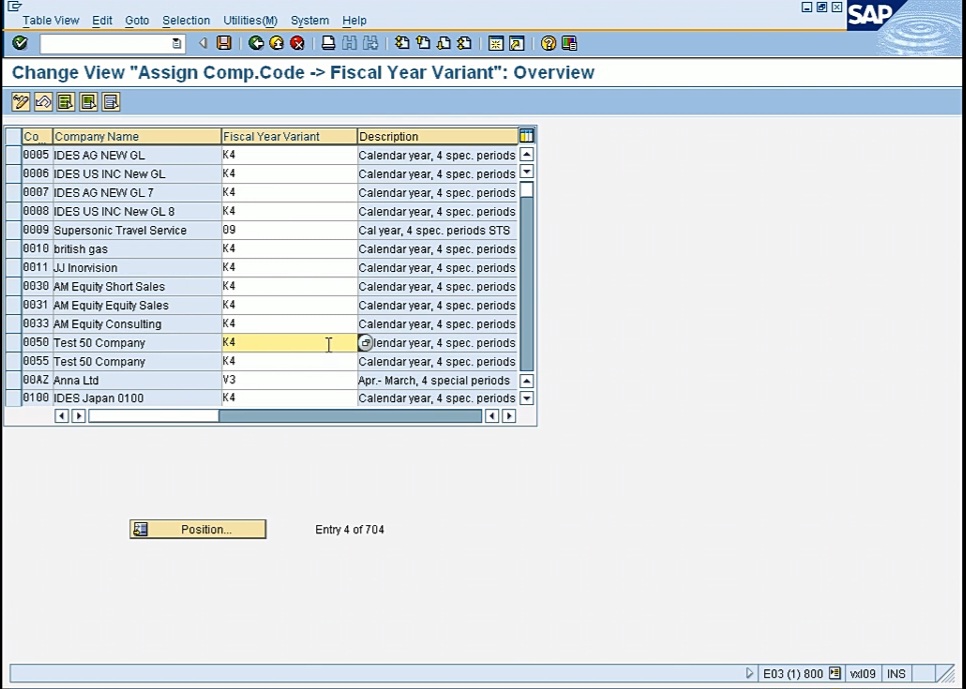Select the row for company code 0050
The width and height of the screenshot is (966, 689).
click(x=13, y=343)
